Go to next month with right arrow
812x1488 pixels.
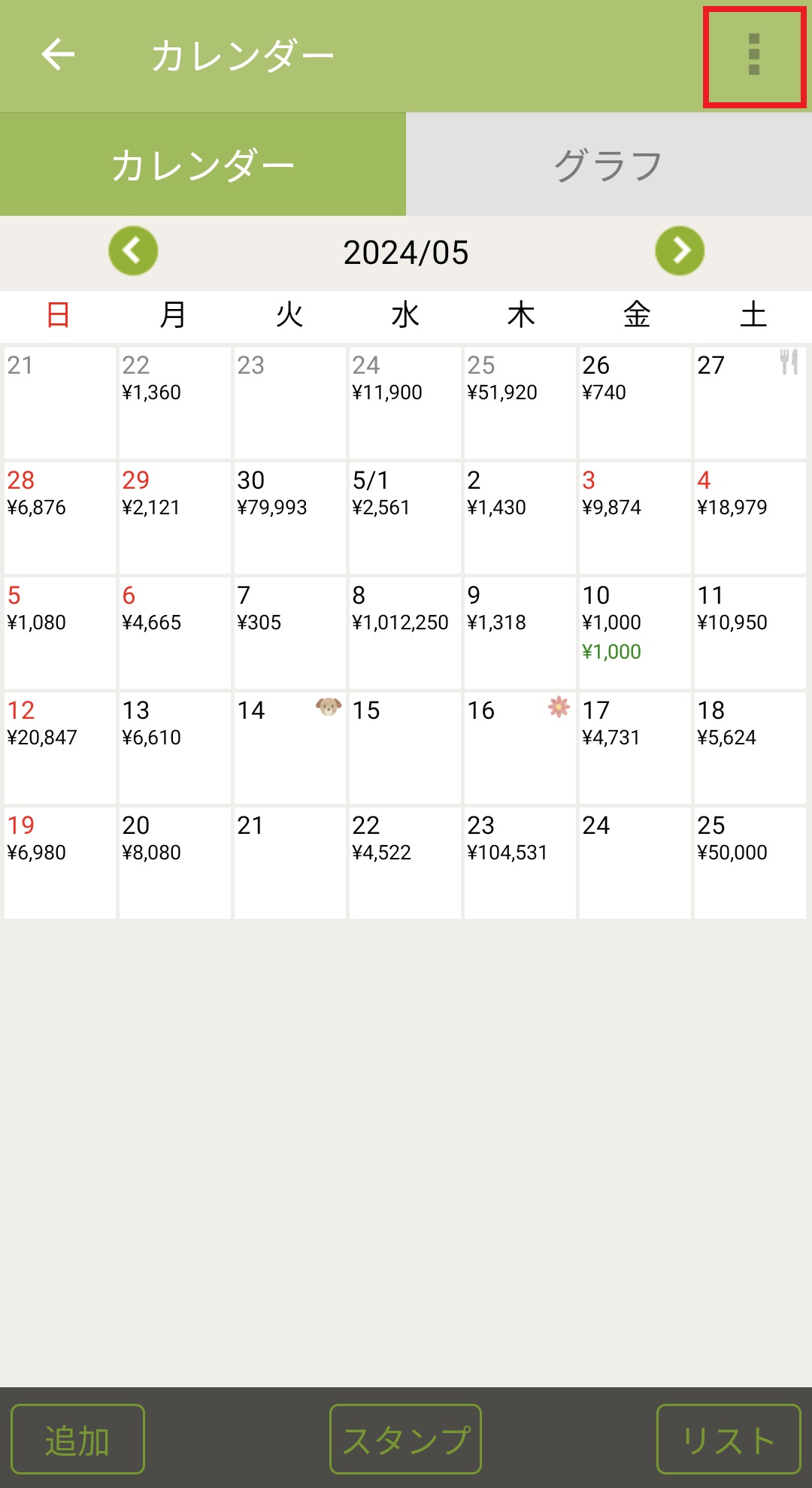680,251
